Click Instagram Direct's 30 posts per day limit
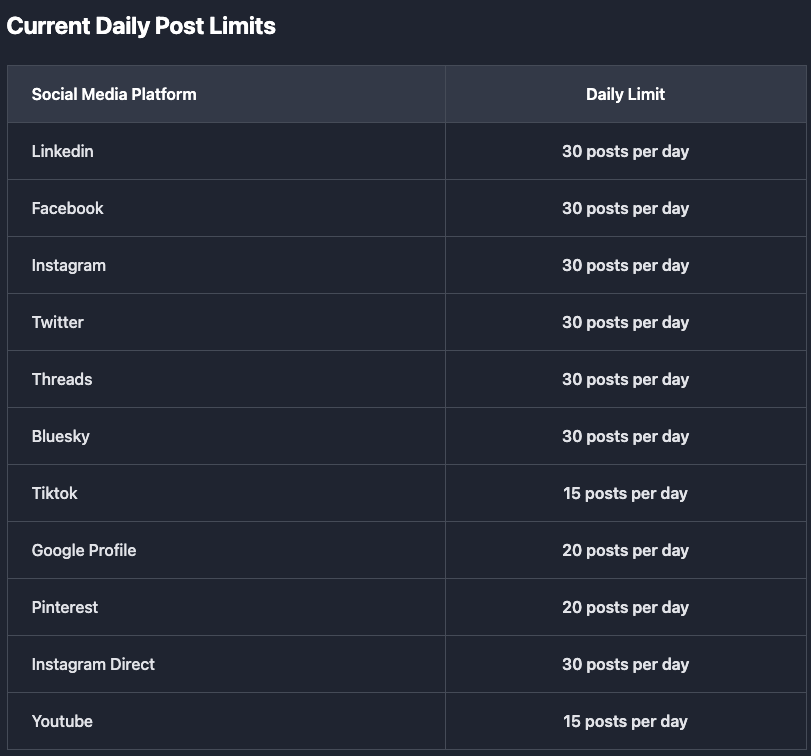Viewport: 811px width, 756px height. tap(625, 664)
